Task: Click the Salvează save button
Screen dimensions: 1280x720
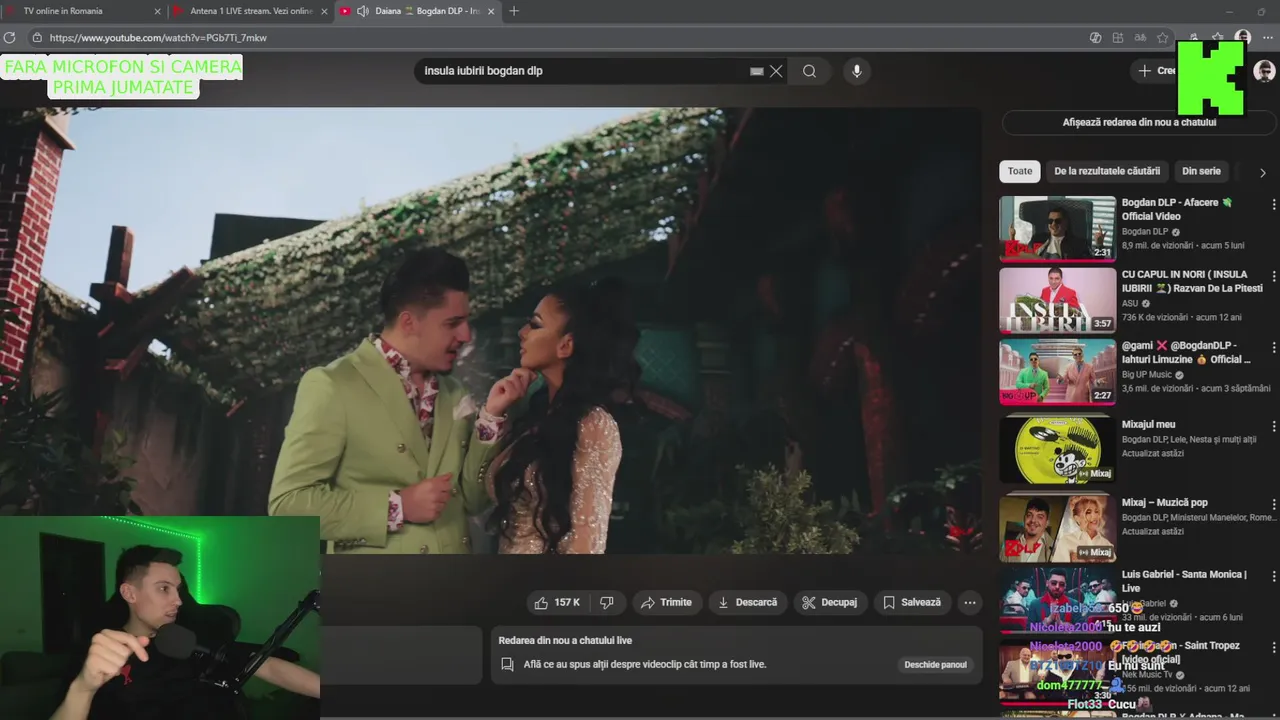Action: click(911, 602)
